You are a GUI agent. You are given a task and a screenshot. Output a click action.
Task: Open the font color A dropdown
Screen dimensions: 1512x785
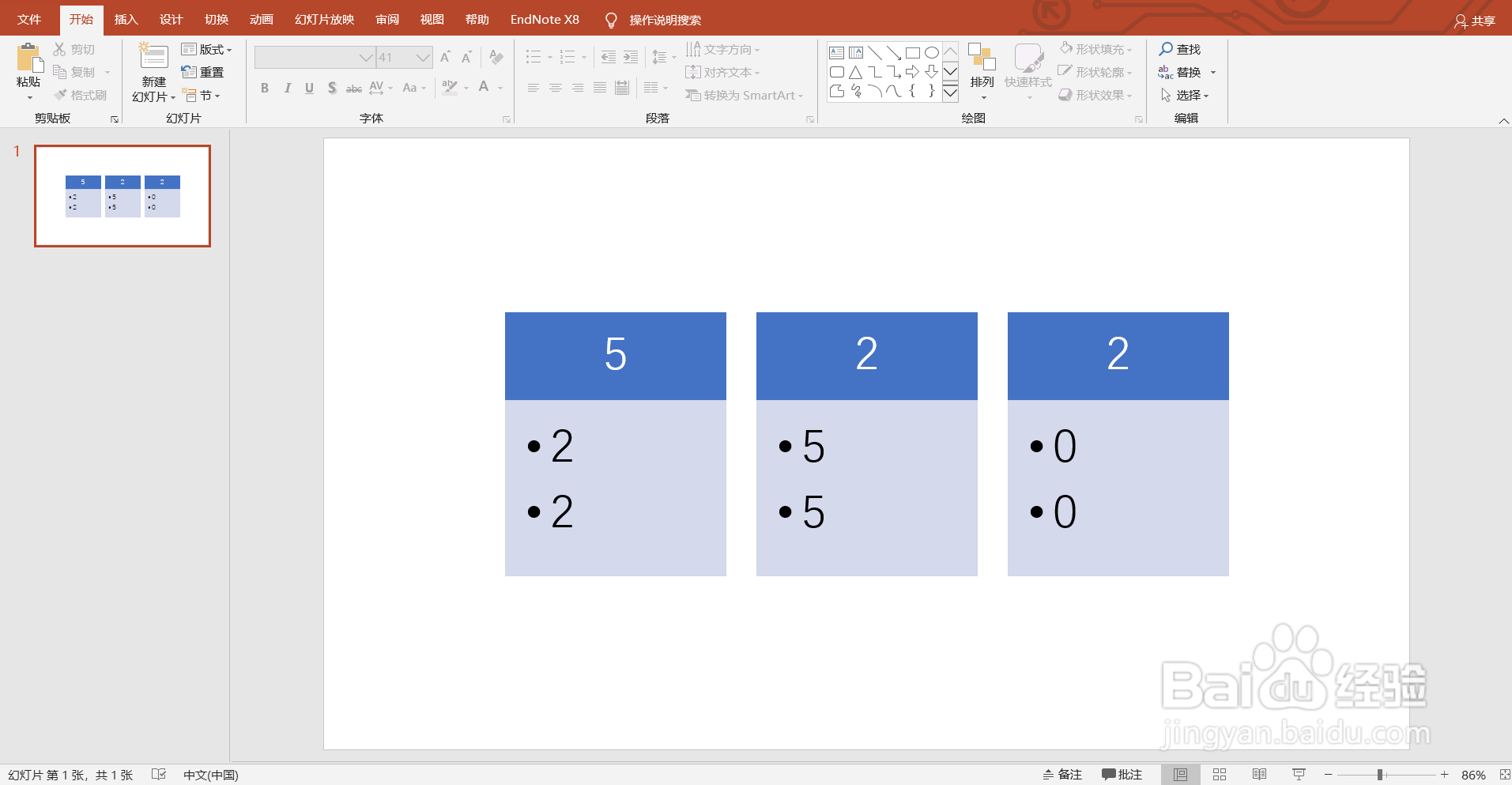tap(500, 88)
